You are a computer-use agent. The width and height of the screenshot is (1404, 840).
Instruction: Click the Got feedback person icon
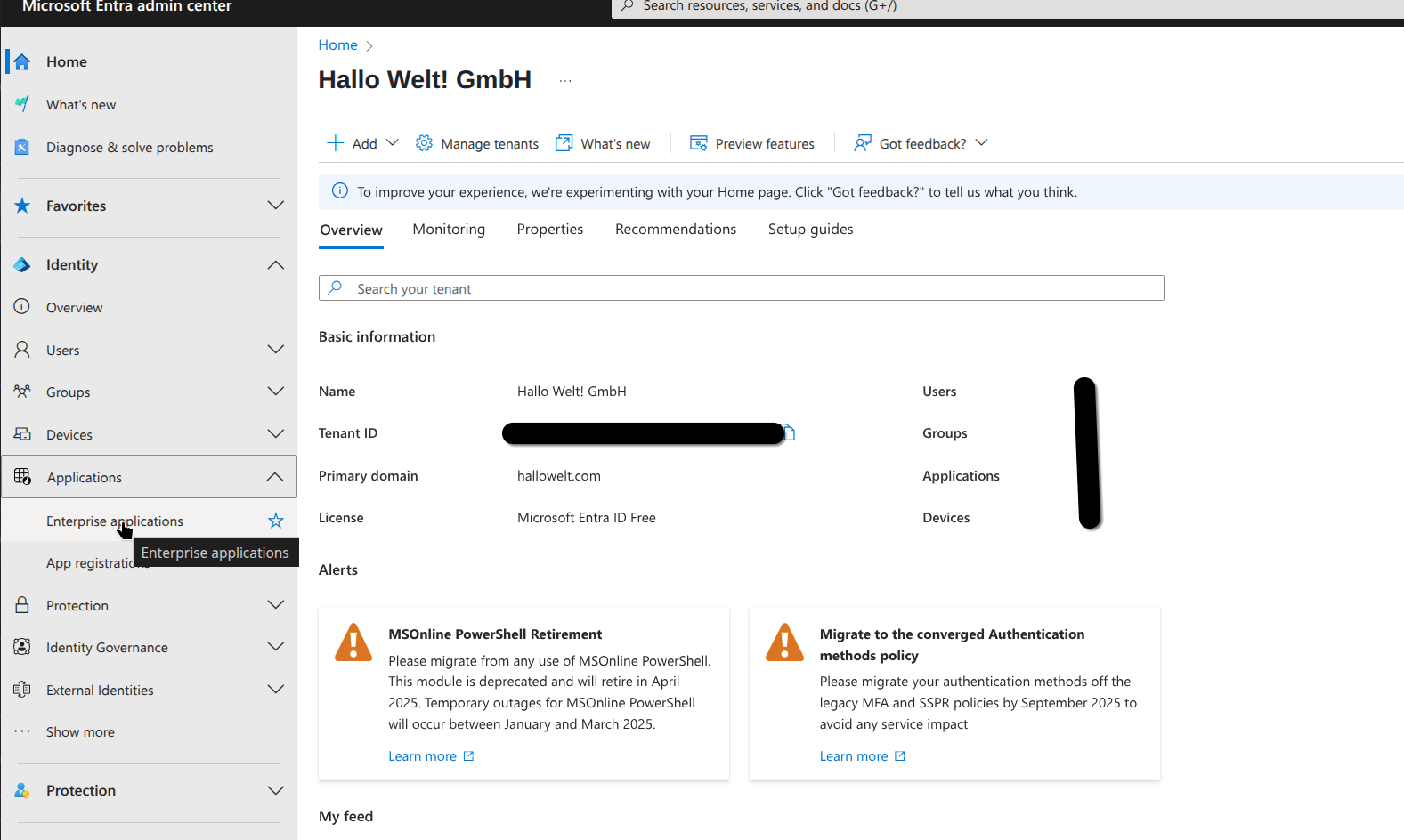[x=862, y=143]
